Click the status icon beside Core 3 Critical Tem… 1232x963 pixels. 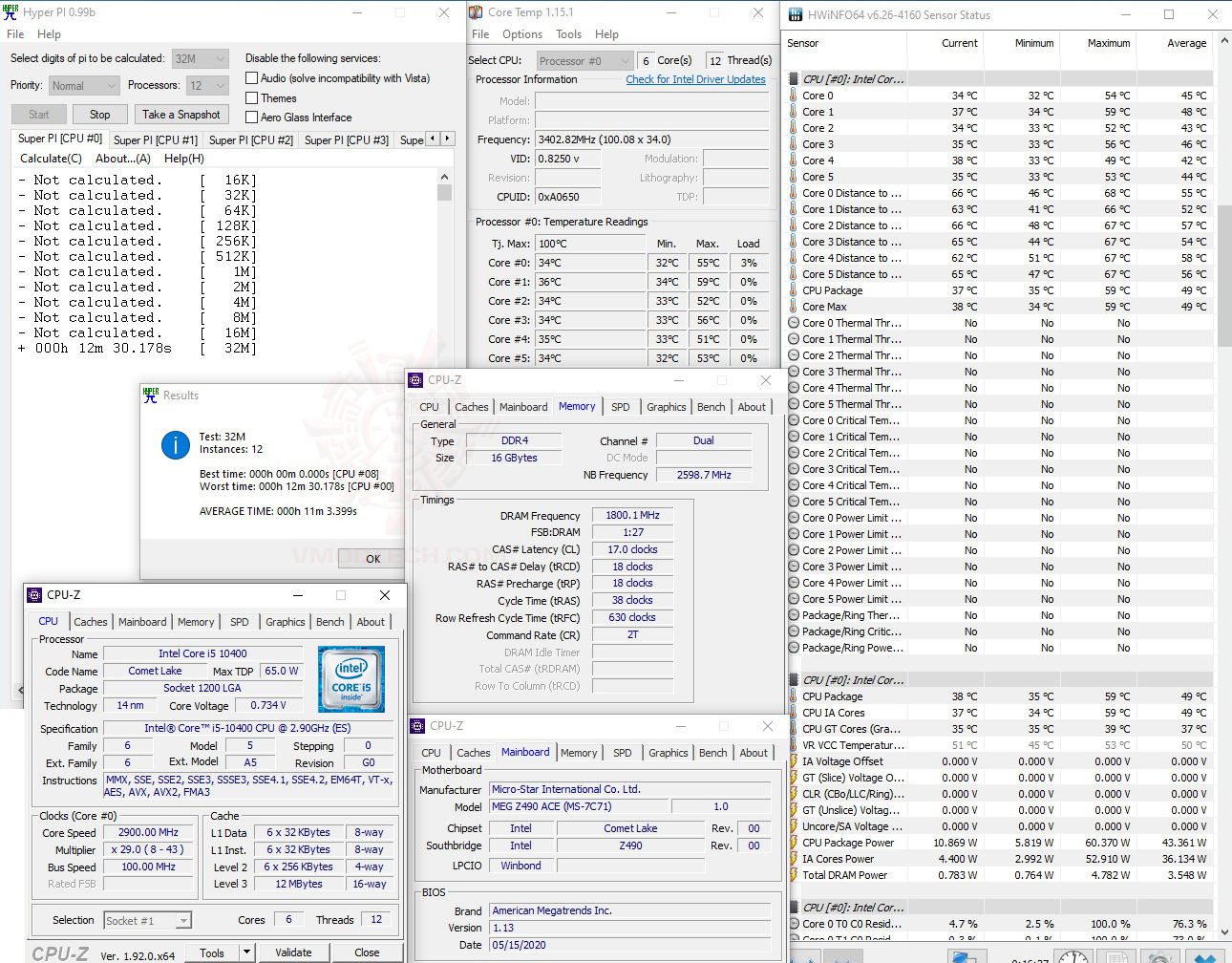[x=794, y=469]
